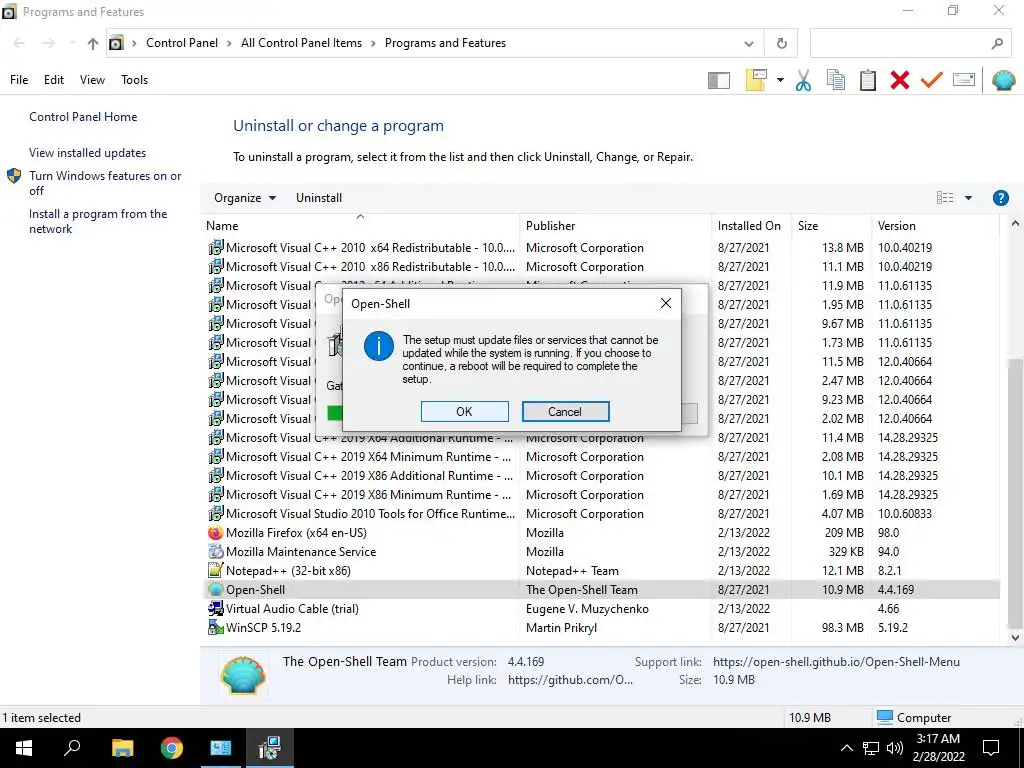Click OK in the Open-Shell dialog
Viewport: 1024px width, 768px height.
pos(464,411)
